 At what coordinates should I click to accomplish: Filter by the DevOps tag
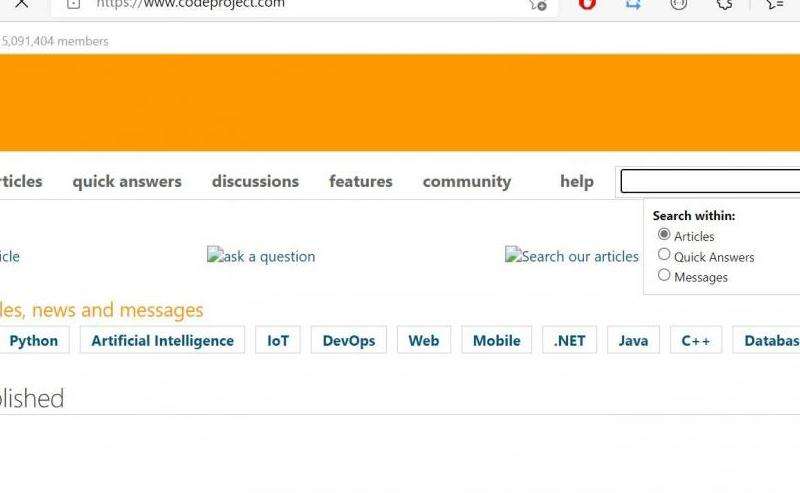[349, 340]
